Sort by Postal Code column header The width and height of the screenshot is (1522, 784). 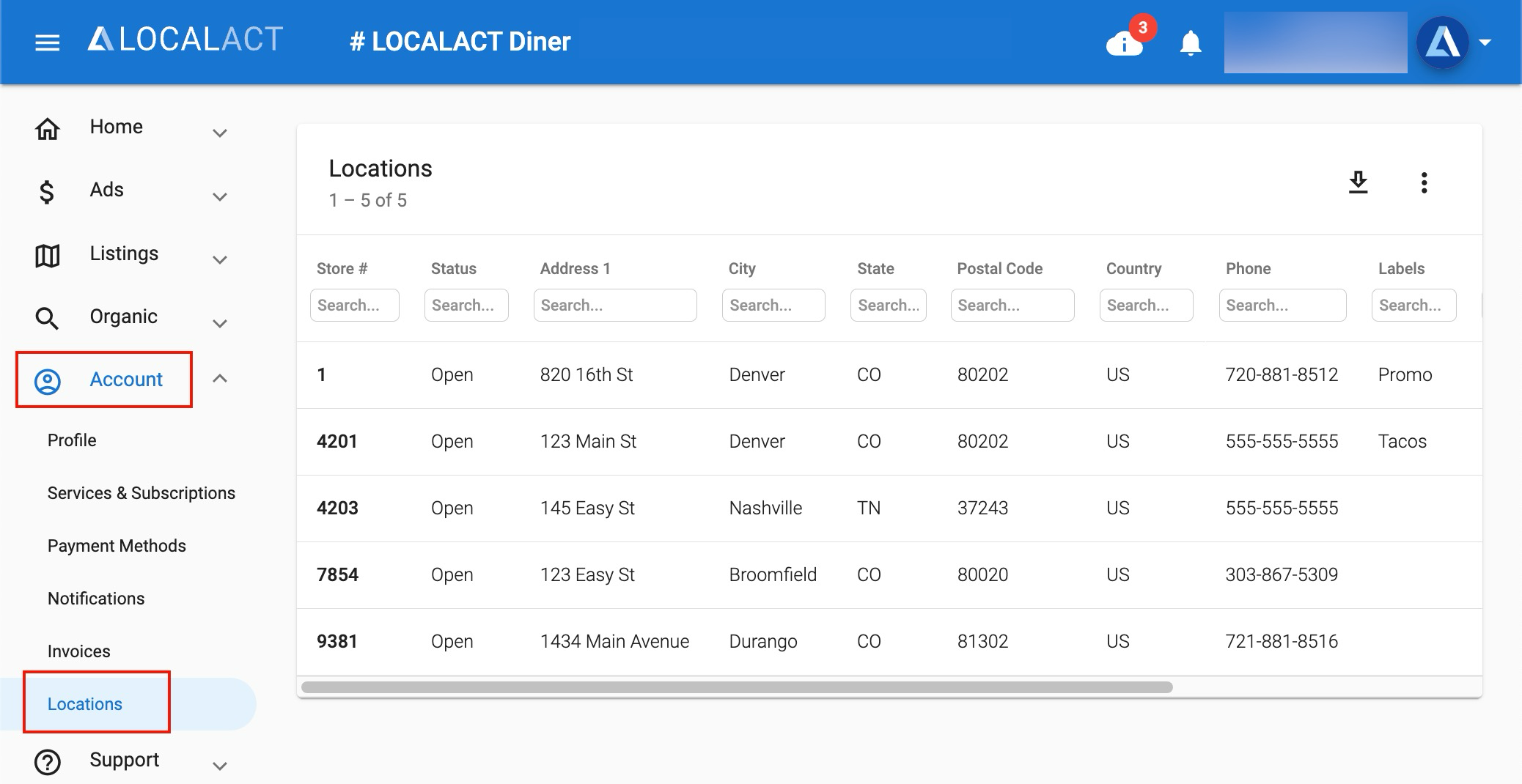[1000, 269]
